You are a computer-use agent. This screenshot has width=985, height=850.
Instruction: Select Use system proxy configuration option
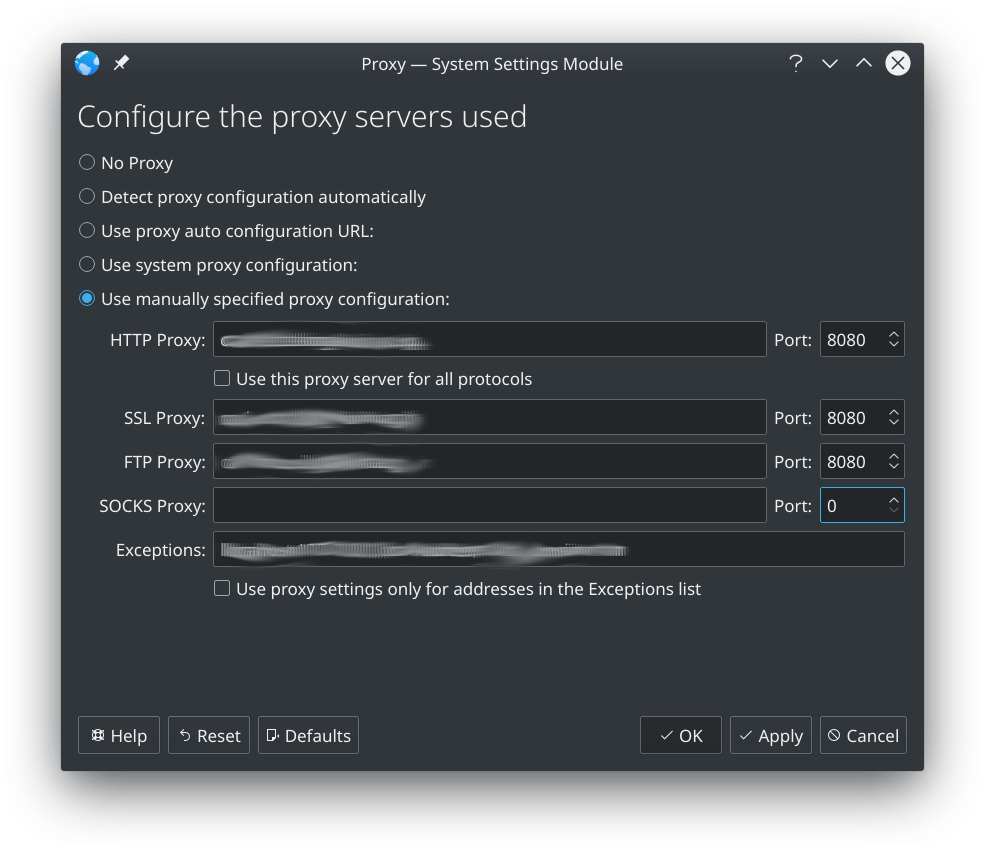pyautogui.click(x=87, y=265)
